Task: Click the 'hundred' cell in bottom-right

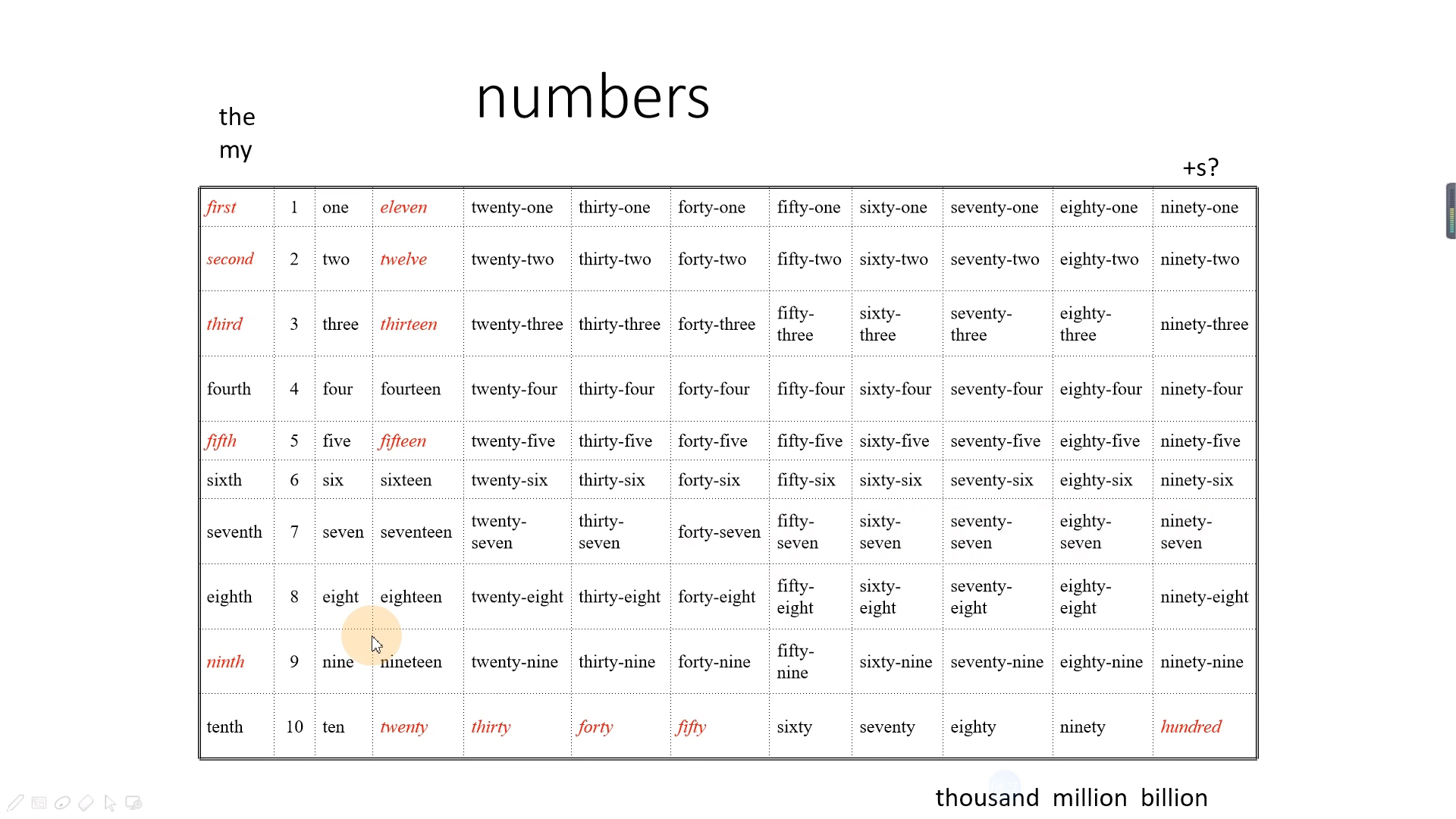Action: [1191, 727]
